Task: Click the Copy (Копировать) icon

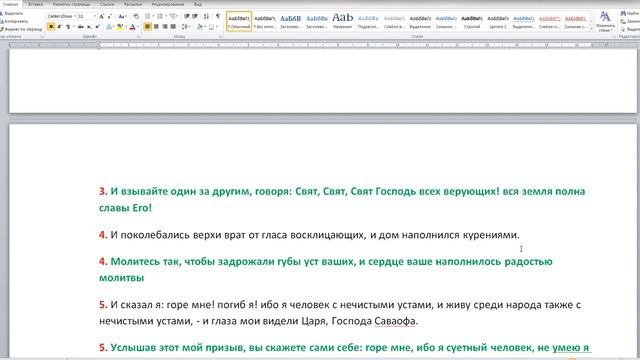Action: 2,21
